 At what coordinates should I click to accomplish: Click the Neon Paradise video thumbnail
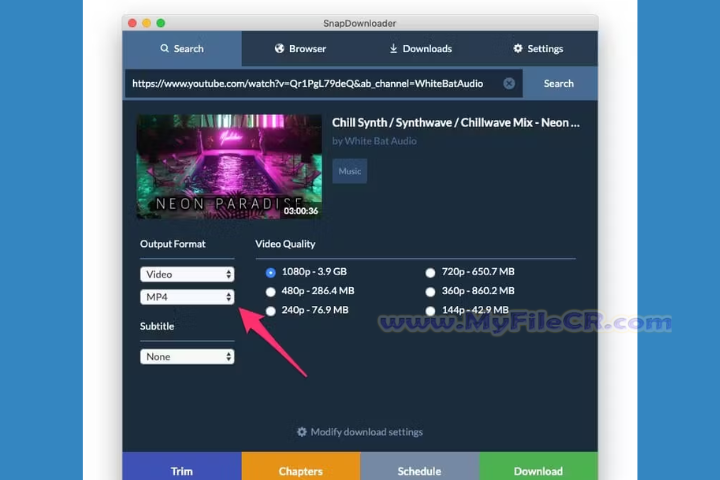229,166
